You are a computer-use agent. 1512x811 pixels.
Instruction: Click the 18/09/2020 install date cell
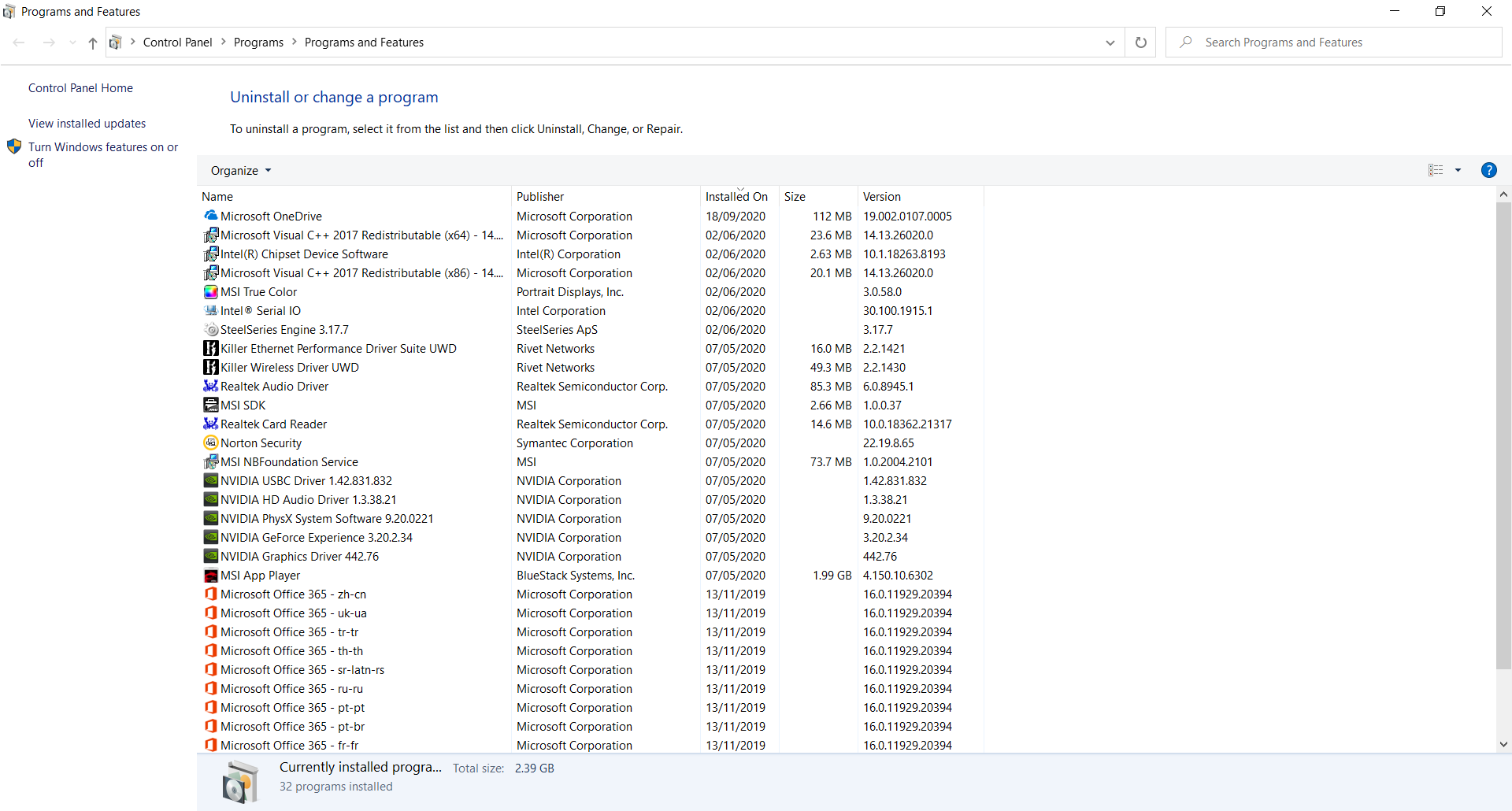tap(736, 216)
